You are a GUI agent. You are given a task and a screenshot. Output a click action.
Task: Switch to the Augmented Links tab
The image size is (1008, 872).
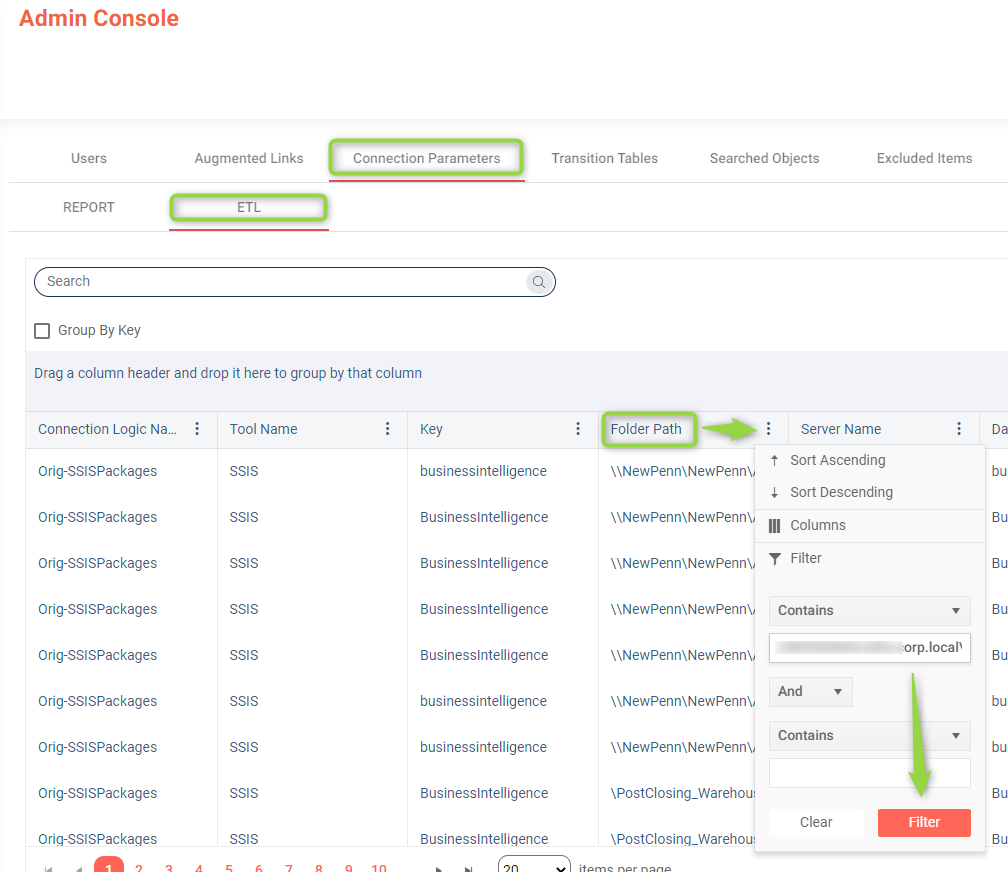249,158
